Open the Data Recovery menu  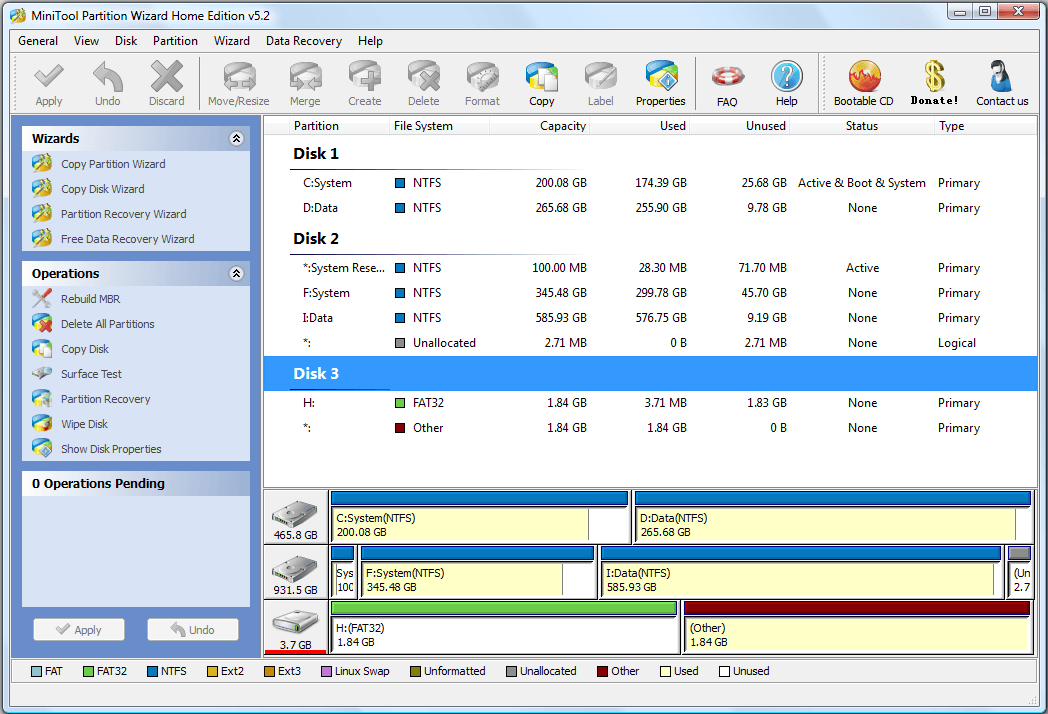pos(303,41)
